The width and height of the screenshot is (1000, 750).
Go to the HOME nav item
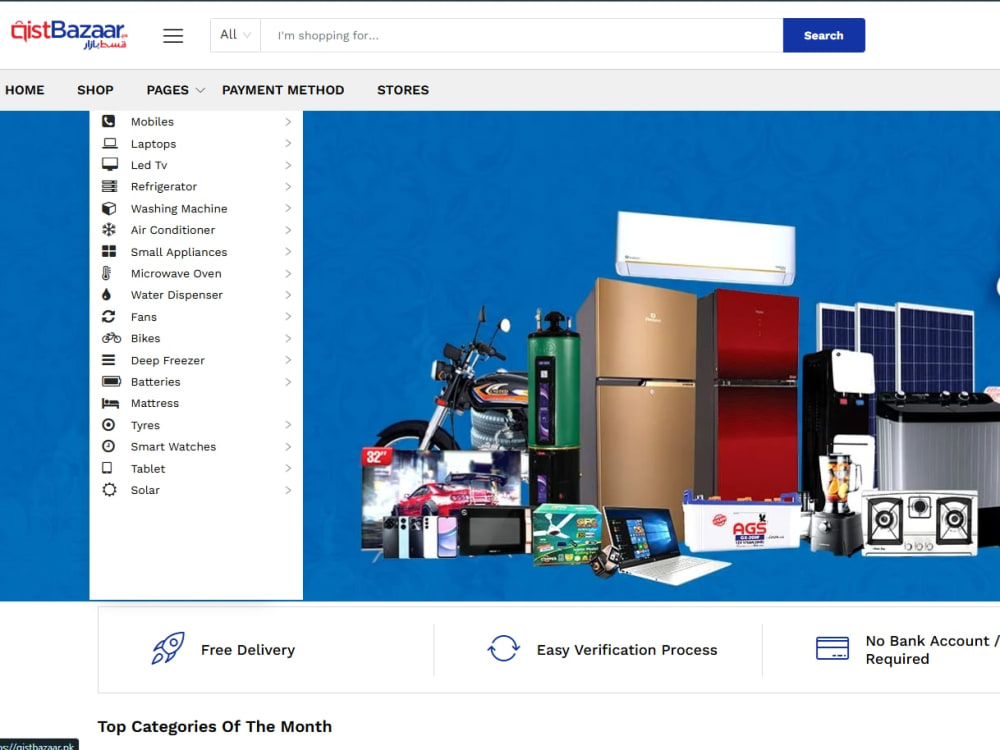25,90
